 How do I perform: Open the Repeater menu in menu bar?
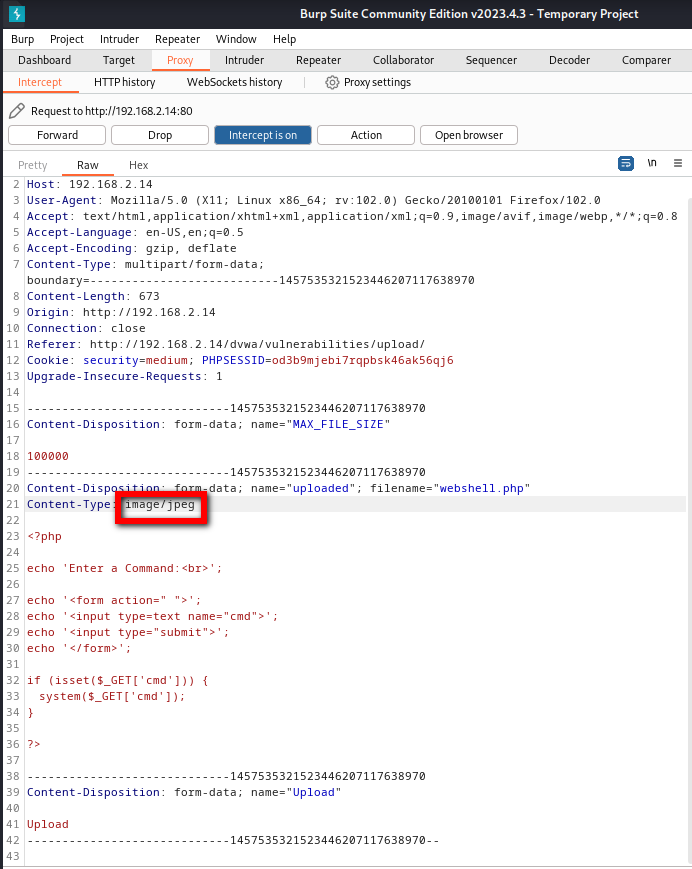coord(177,39)
